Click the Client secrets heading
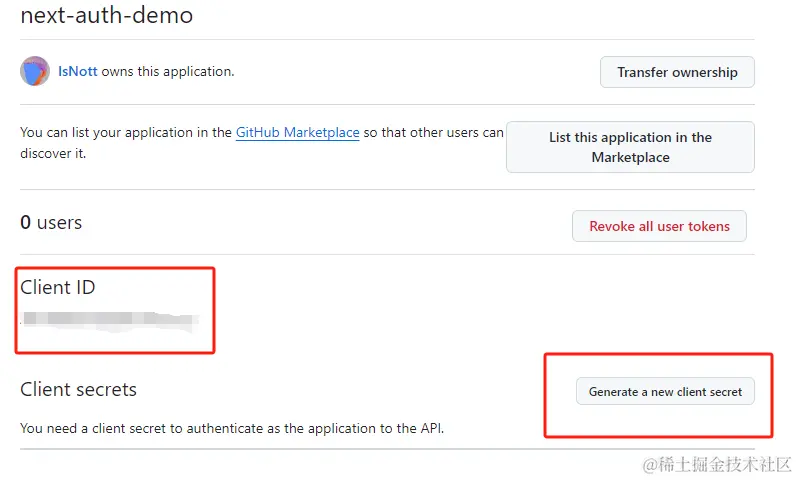Image resolution: width=798 pixels, height=480 pixels. click(78, 390)
